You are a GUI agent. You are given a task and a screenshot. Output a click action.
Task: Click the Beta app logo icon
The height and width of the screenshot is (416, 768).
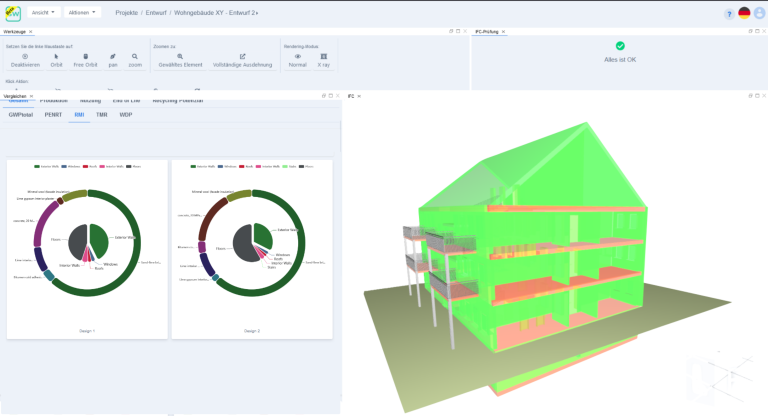point(13,13)
